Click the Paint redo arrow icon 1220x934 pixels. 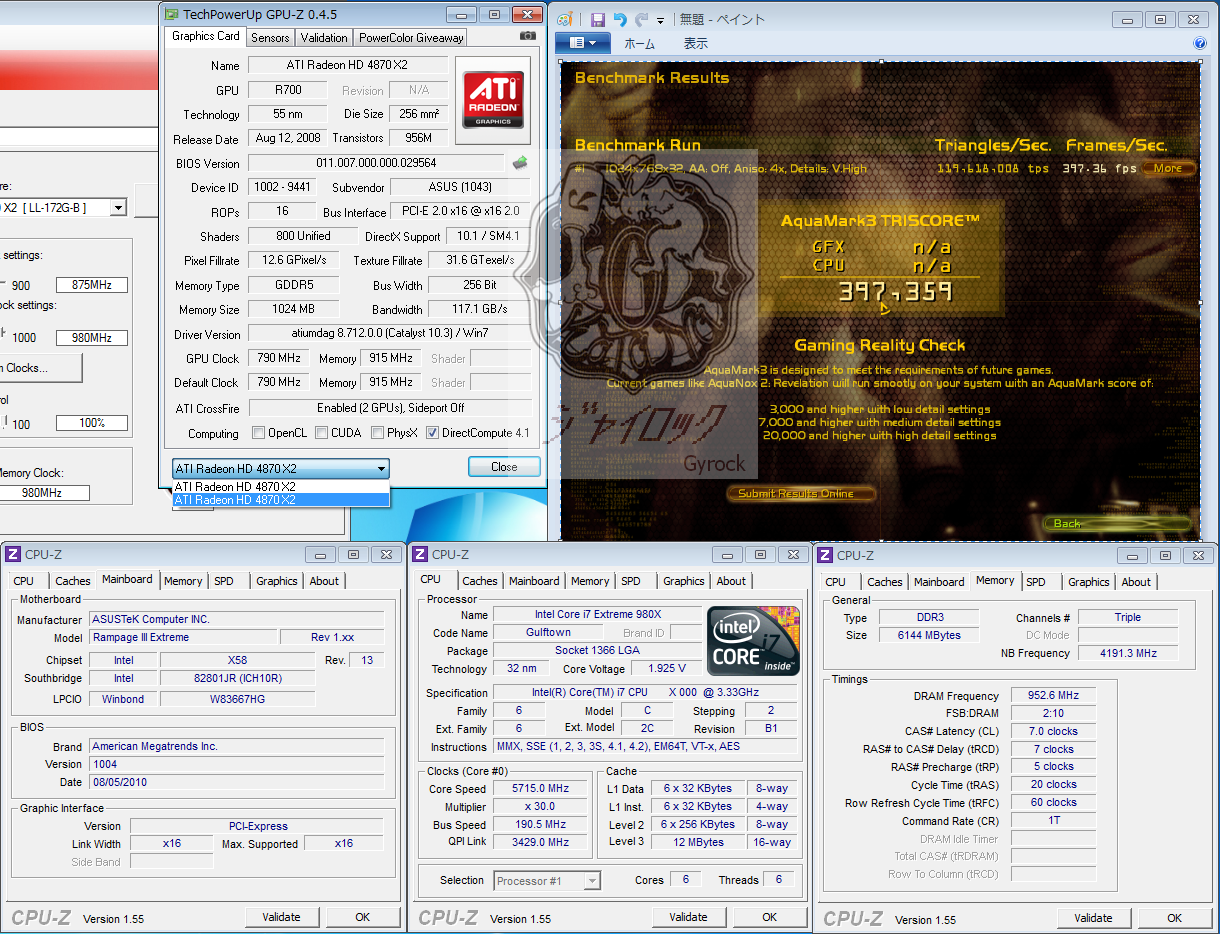click(642, 19)
